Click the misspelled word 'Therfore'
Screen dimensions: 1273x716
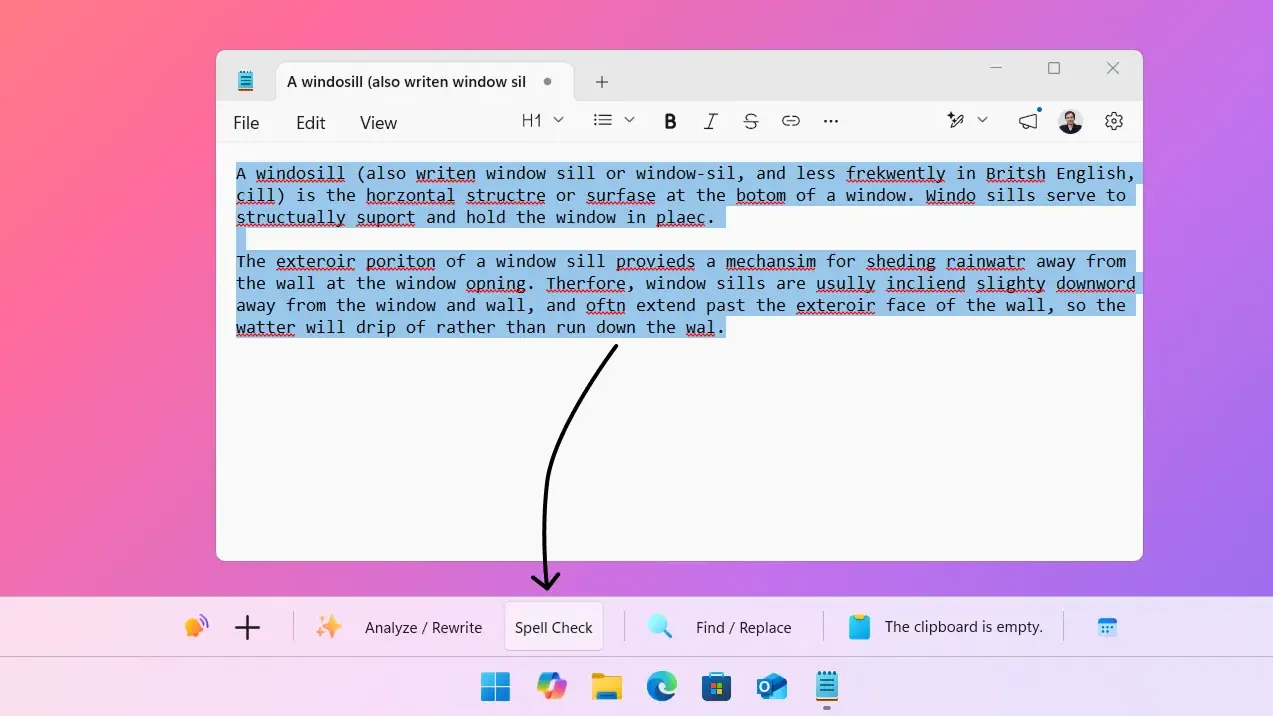(585, 283)
